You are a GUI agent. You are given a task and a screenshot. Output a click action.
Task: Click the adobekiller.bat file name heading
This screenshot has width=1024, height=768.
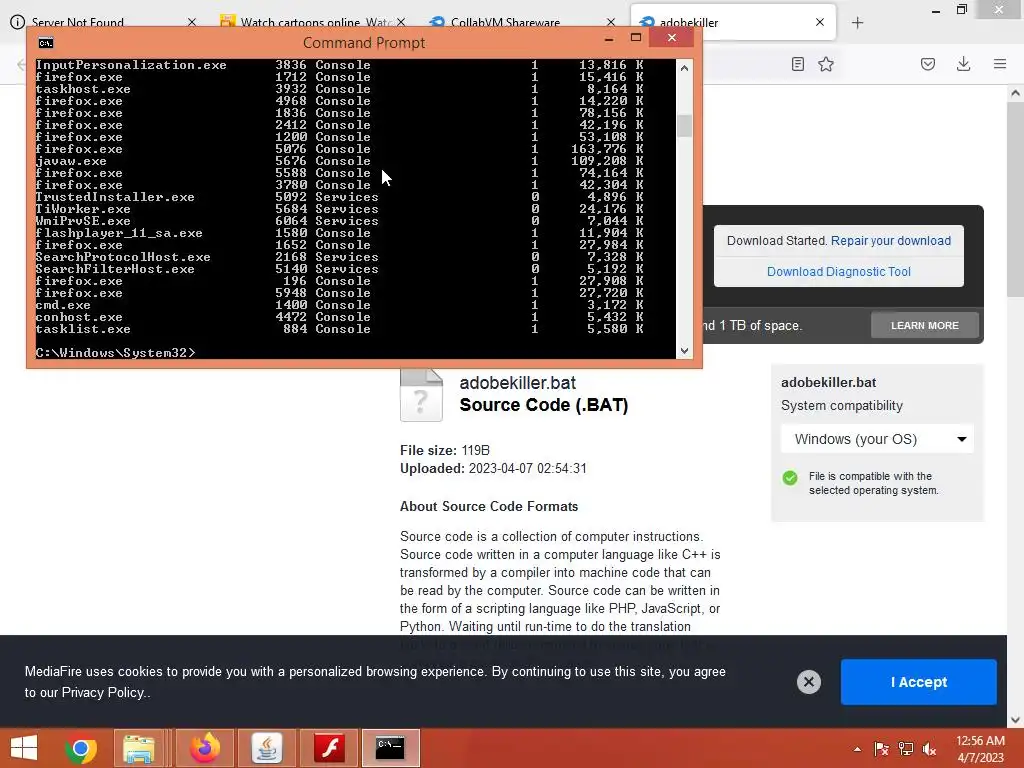(517, 383)
